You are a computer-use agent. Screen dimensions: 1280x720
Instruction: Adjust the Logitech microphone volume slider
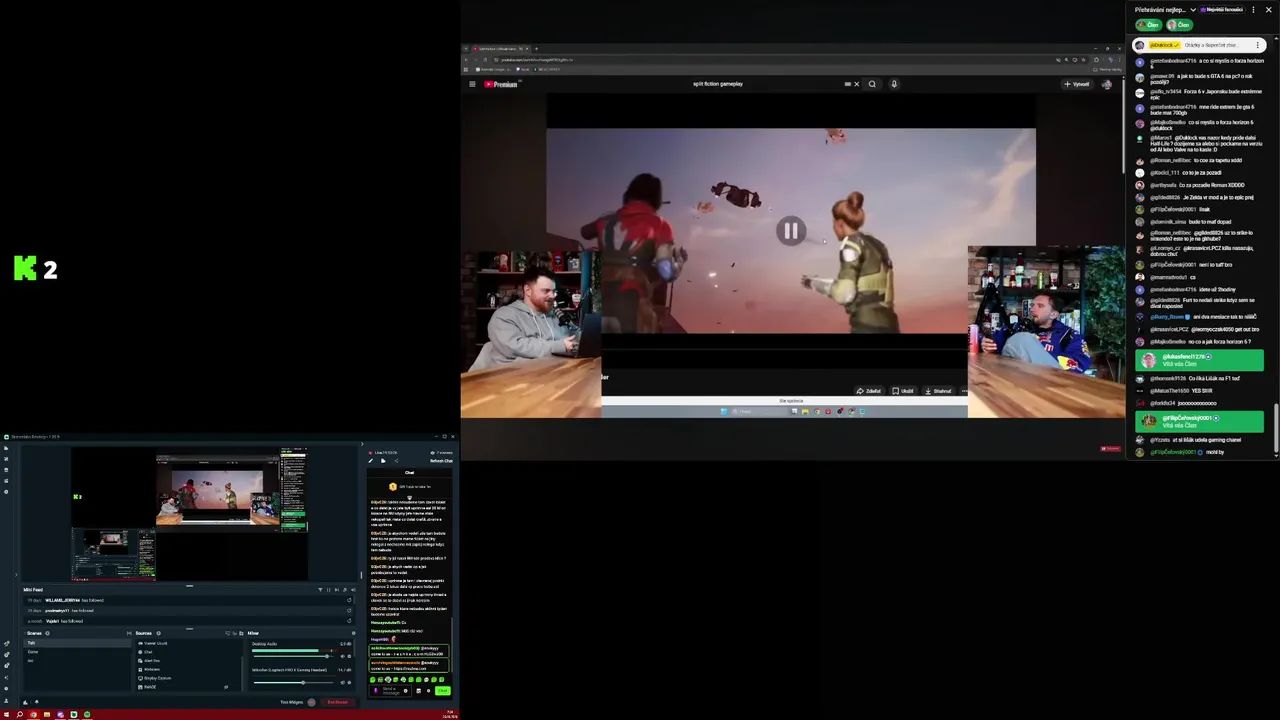click(293, 683)
